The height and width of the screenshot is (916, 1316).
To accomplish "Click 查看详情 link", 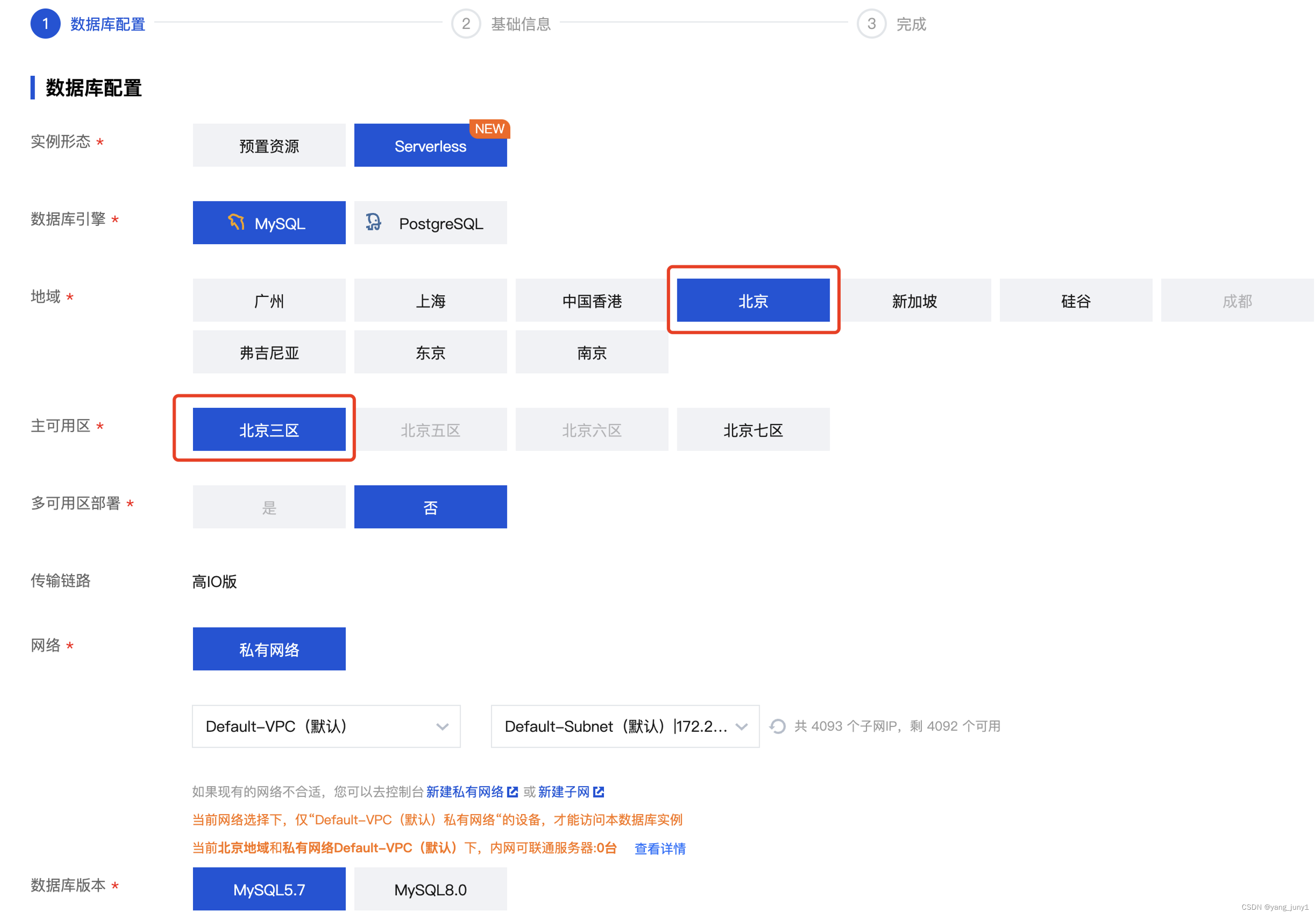I will pyautogui.click(x=660, y=848).
